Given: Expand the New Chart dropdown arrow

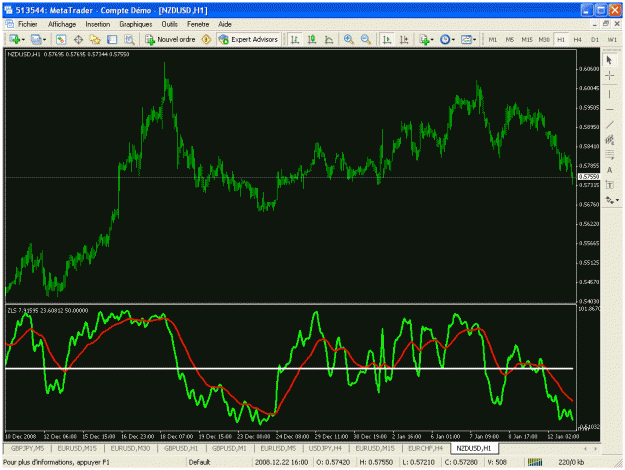Looking at the screenshot, I should [x=23, y=40].
